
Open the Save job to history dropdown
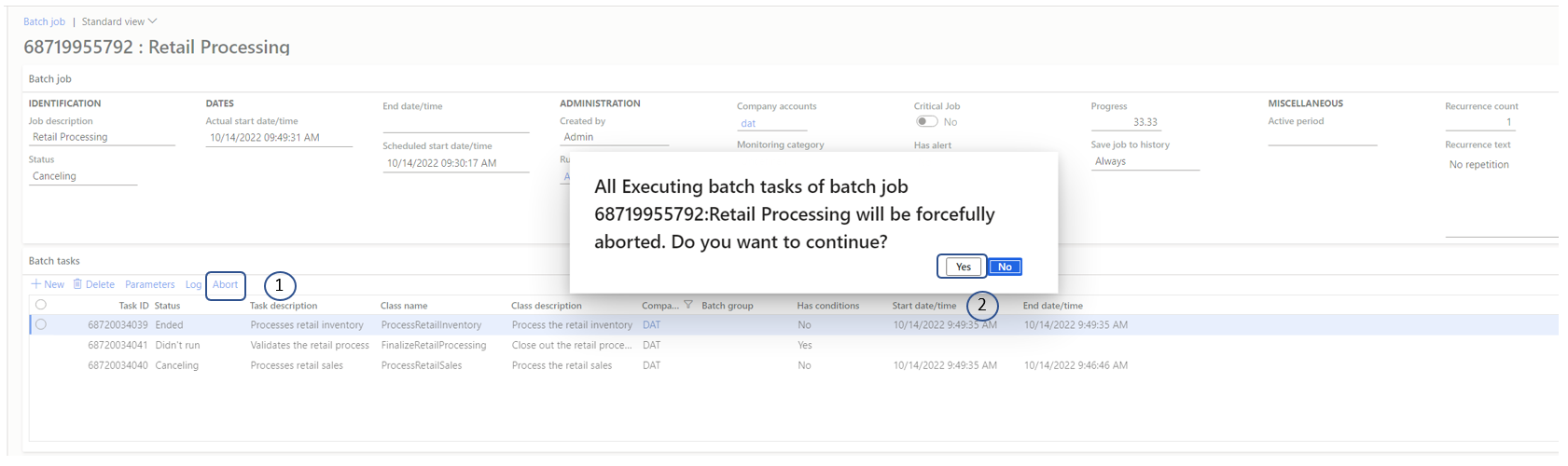tap(1145, 161)
